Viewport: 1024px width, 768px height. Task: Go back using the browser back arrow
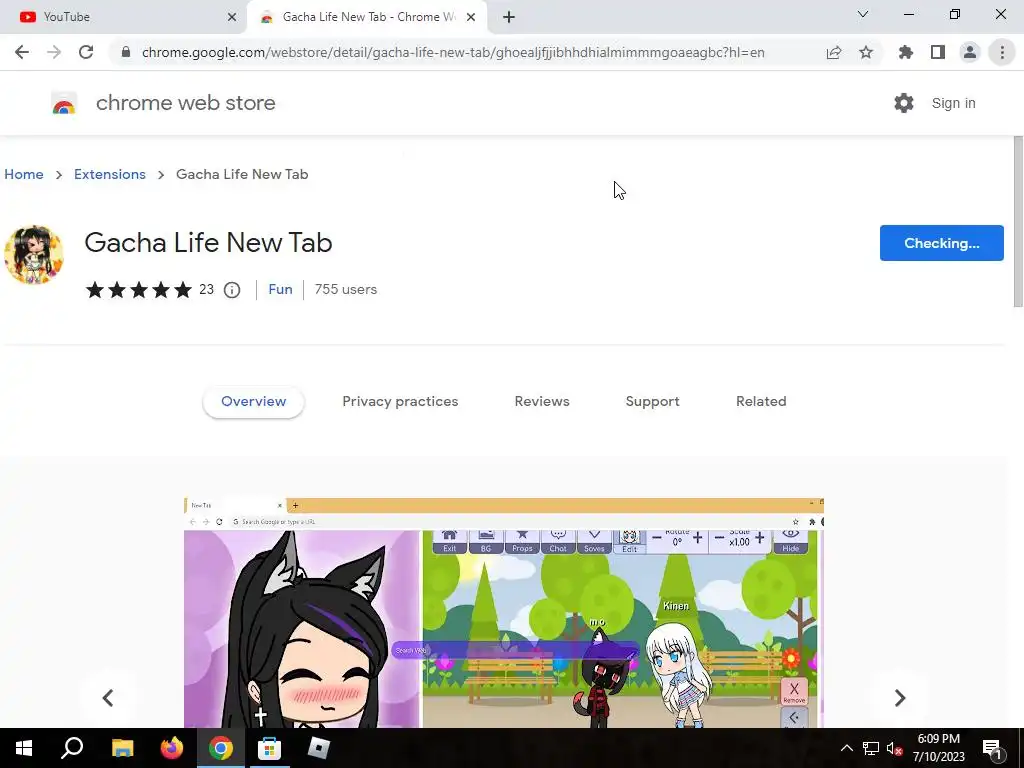pos(22,52)
